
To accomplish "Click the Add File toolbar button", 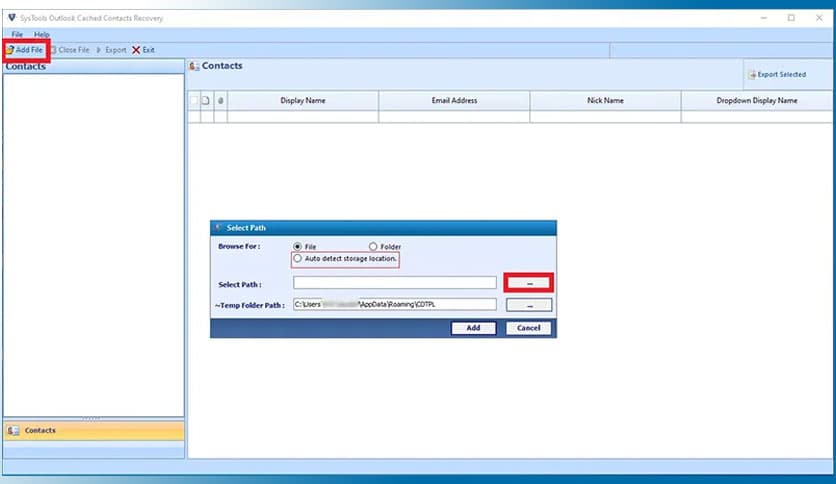I will (x=25, y=50).
